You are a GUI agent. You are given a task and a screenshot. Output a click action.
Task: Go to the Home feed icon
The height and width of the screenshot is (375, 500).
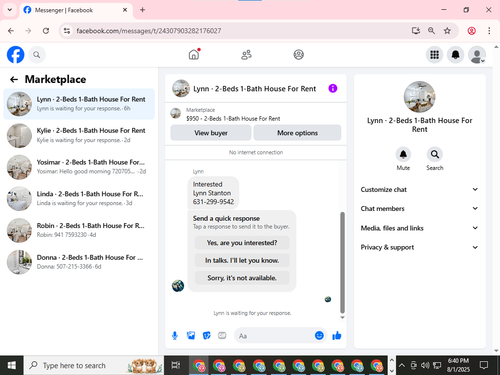pos(194,54)
